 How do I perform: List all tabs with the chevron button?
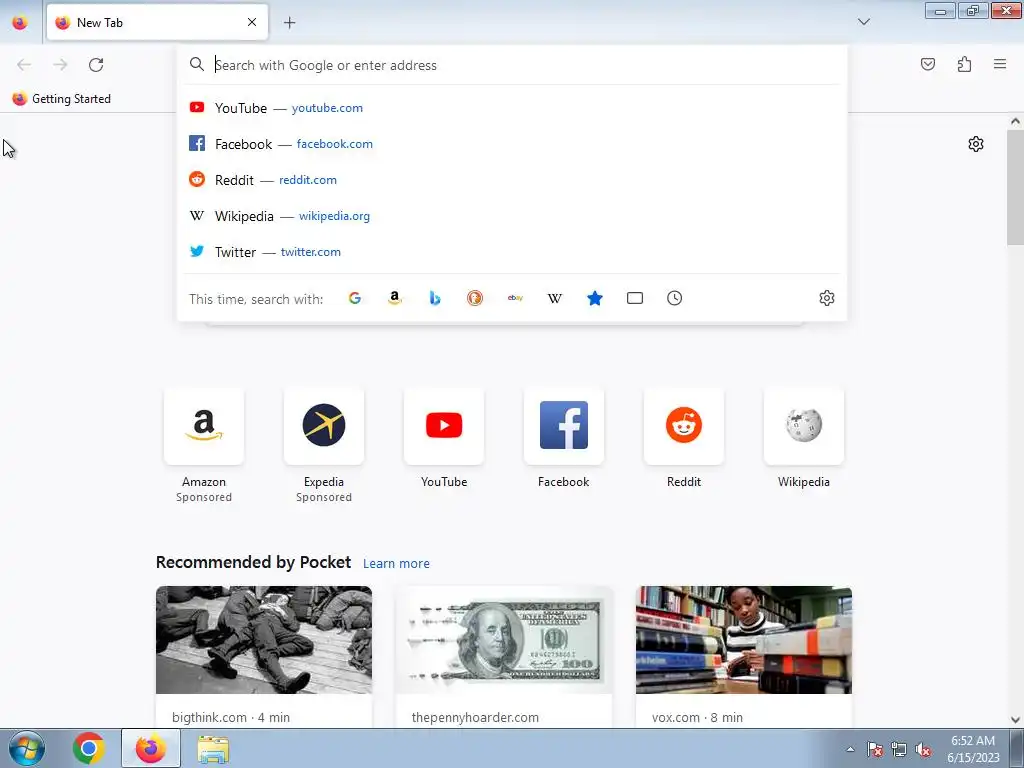[864, 22]
